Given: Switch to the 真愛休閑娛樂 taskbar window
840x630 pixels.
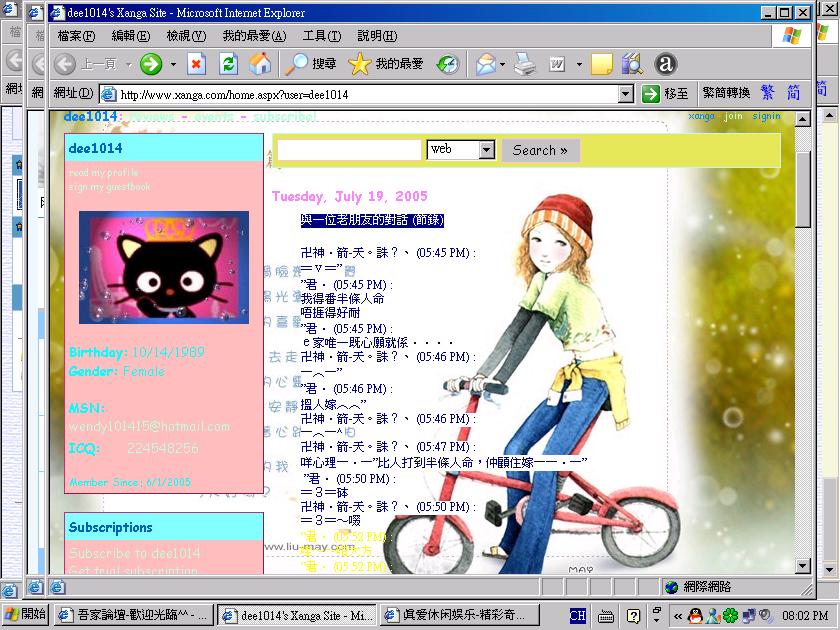Looking at the screenshot, I should (461, 616).
